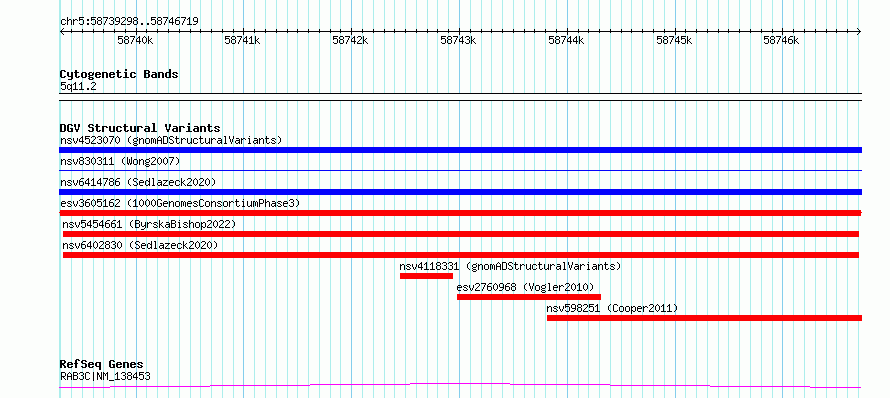Open the nsv830311 (Wong2007) label
Image resolution: width=890 pixels, height=398 pixels.
click(120, 161)
